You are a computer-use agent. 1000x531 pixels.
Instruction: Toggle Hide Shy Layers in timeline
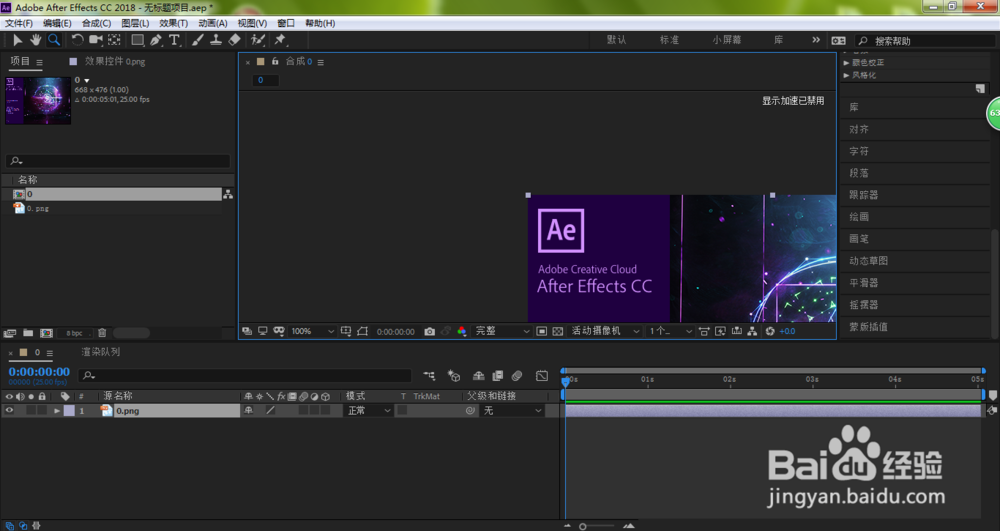coord(479,376)
